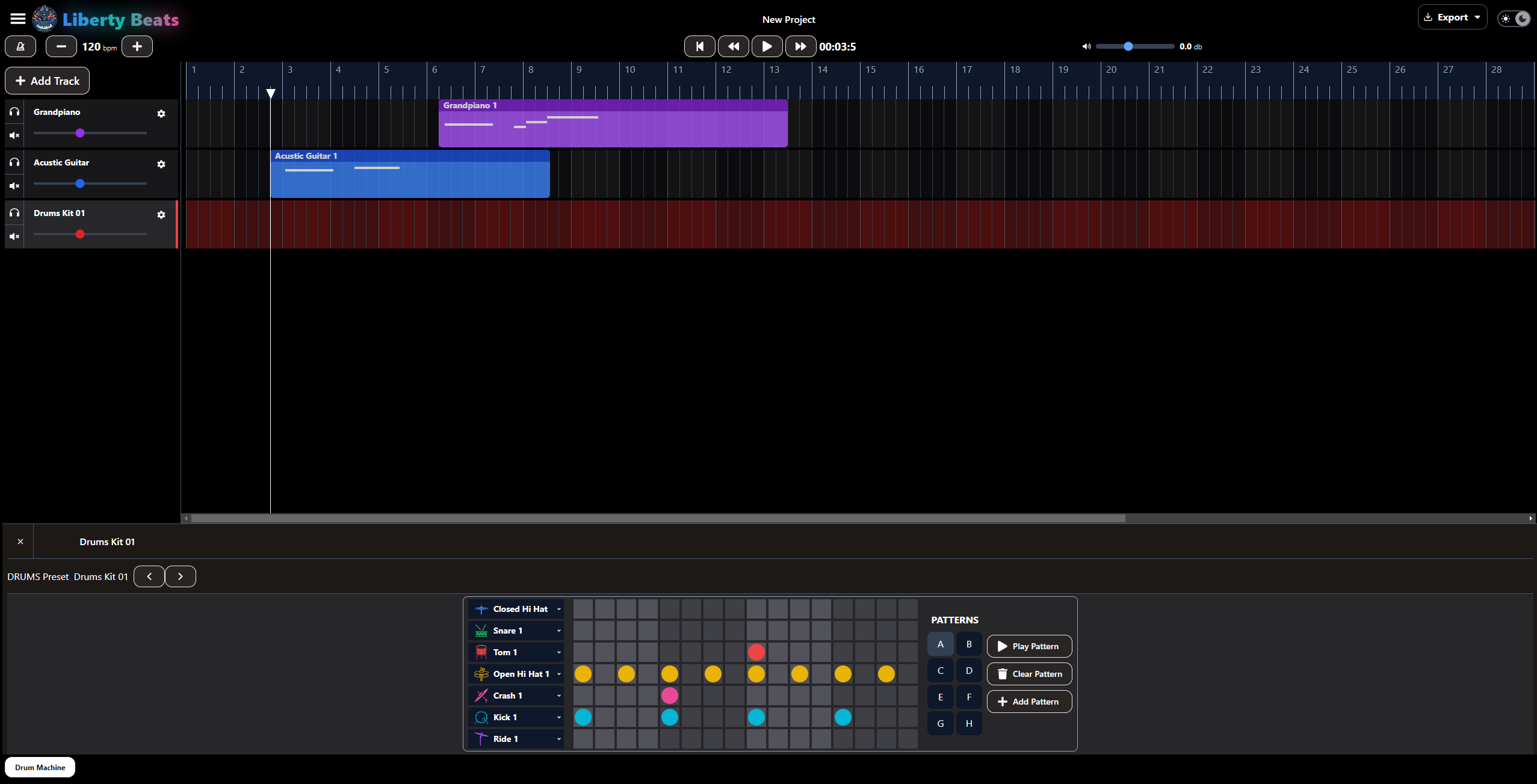Expand the Crash 1 instrument dropdown
This screenshot has width=1537, height=784.
point(559,695)
